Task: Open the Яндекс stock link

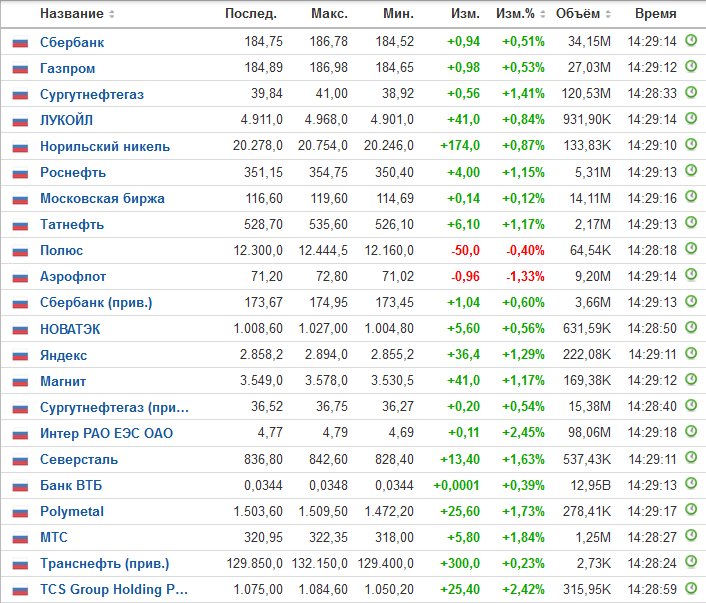Action: click(x=63, y=355)
